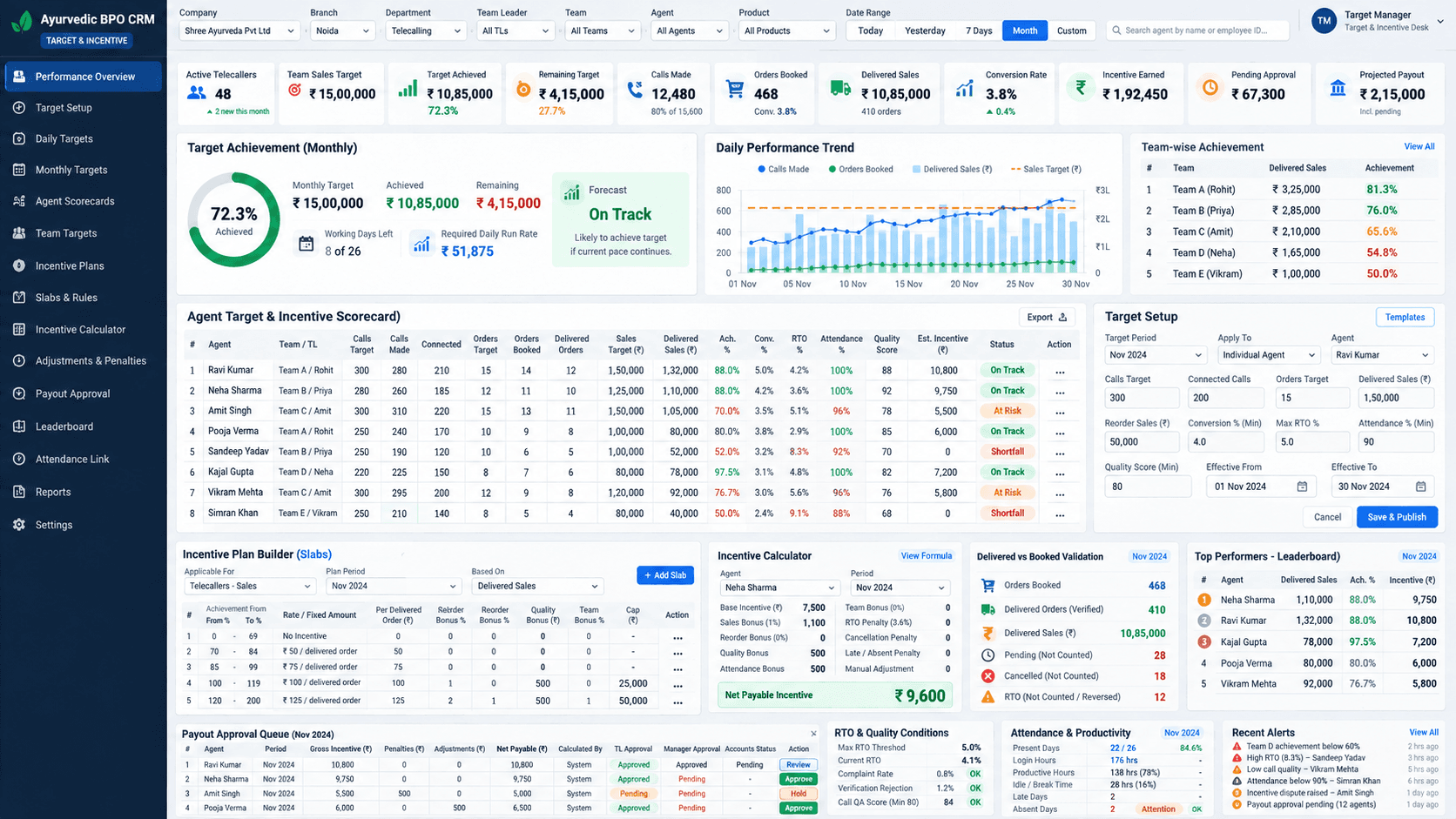Click the Calls Made phone icon

coord(635,89)
